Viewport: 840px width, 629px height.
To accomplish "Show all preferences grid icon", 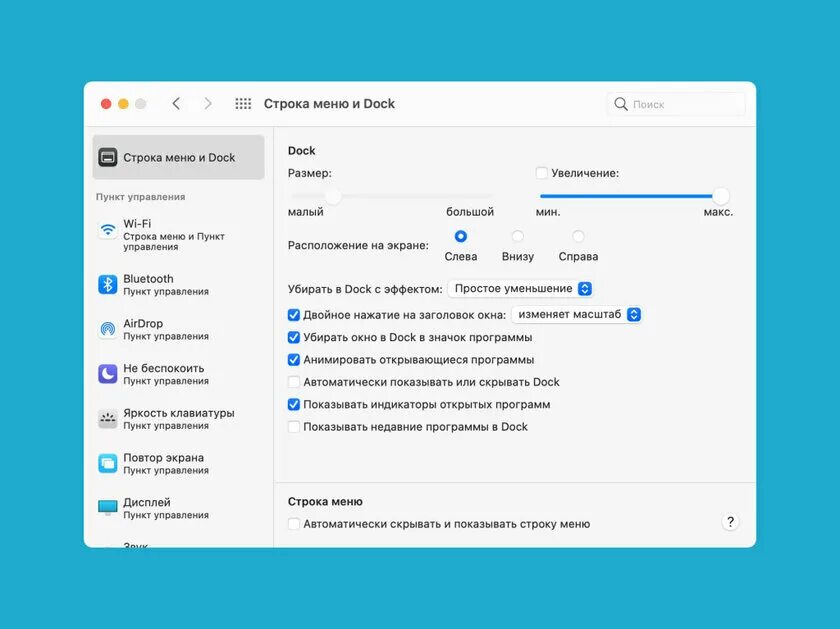I will click(x=243, y=103).
